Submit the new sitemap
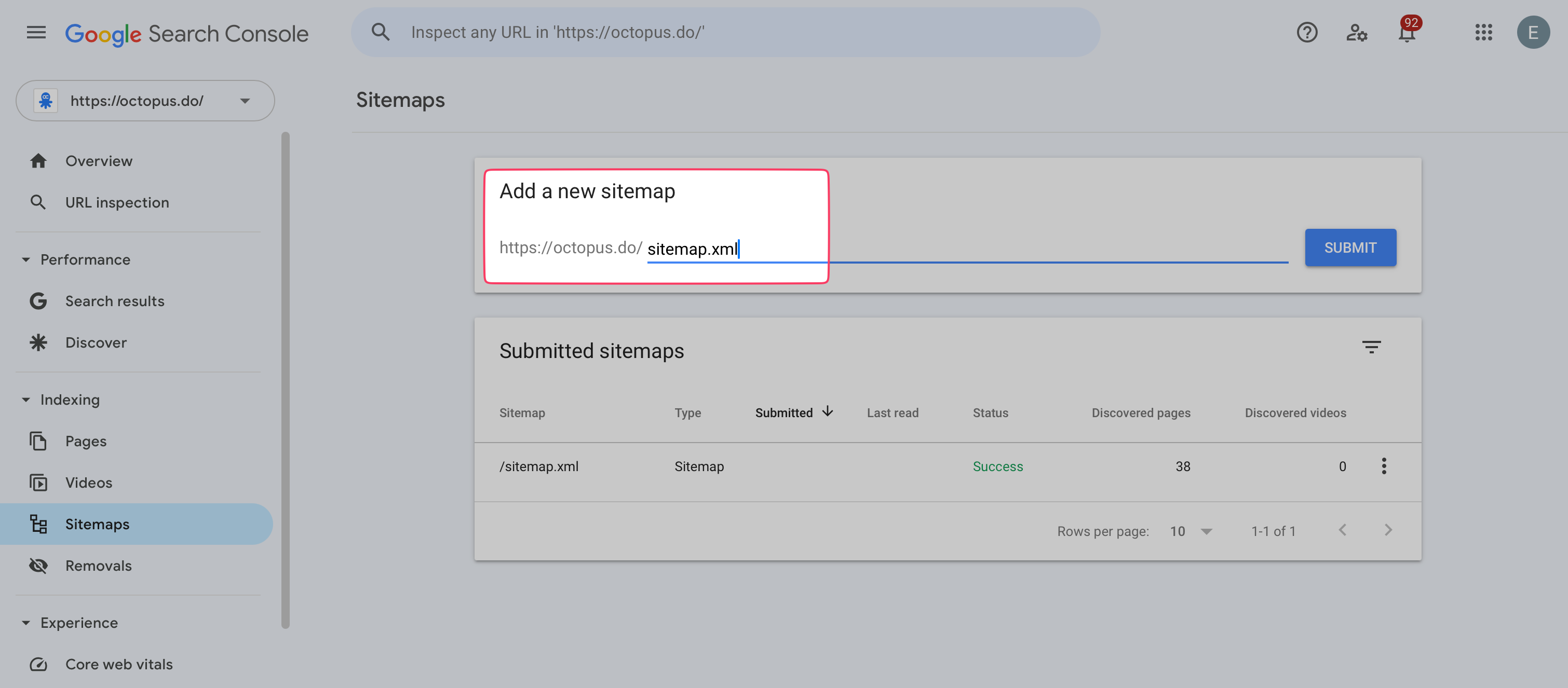 (1350, 247)
